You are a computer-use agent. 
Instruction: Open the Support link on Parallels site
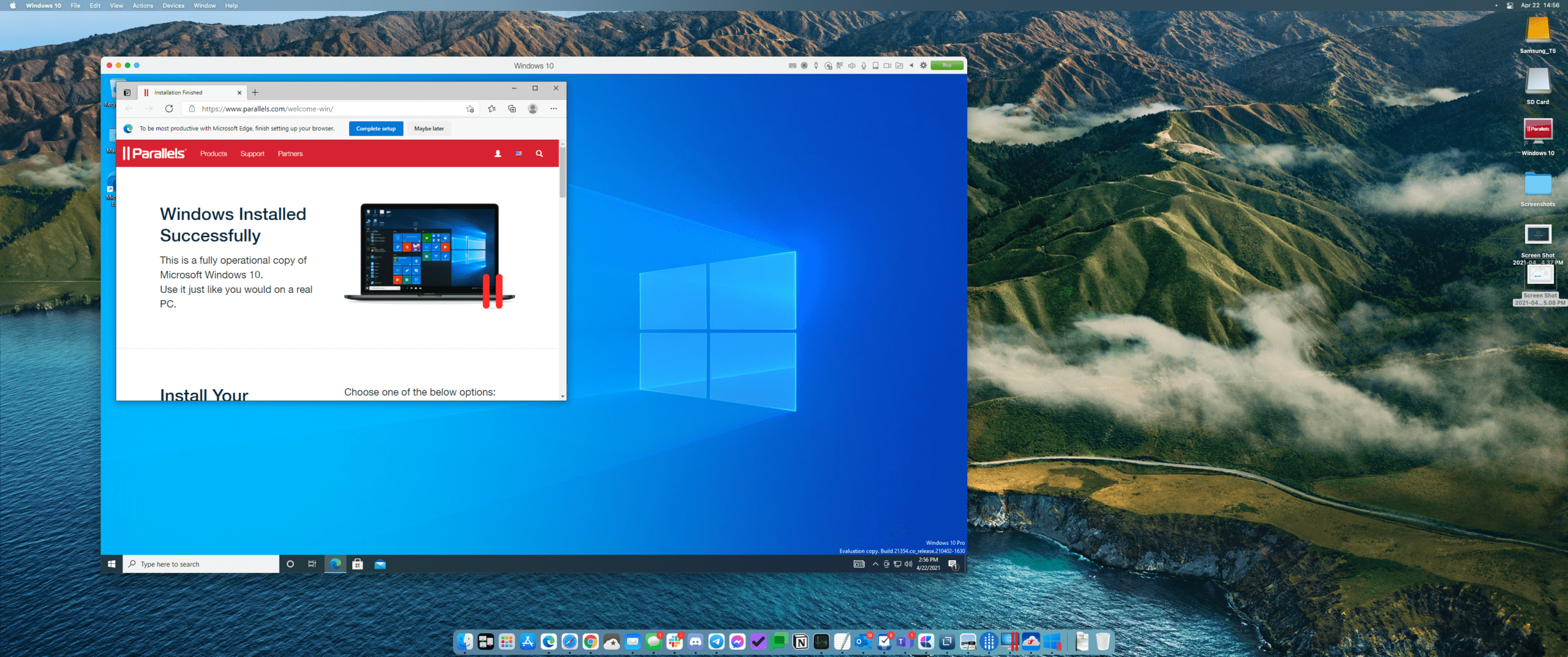click(252, 154)
